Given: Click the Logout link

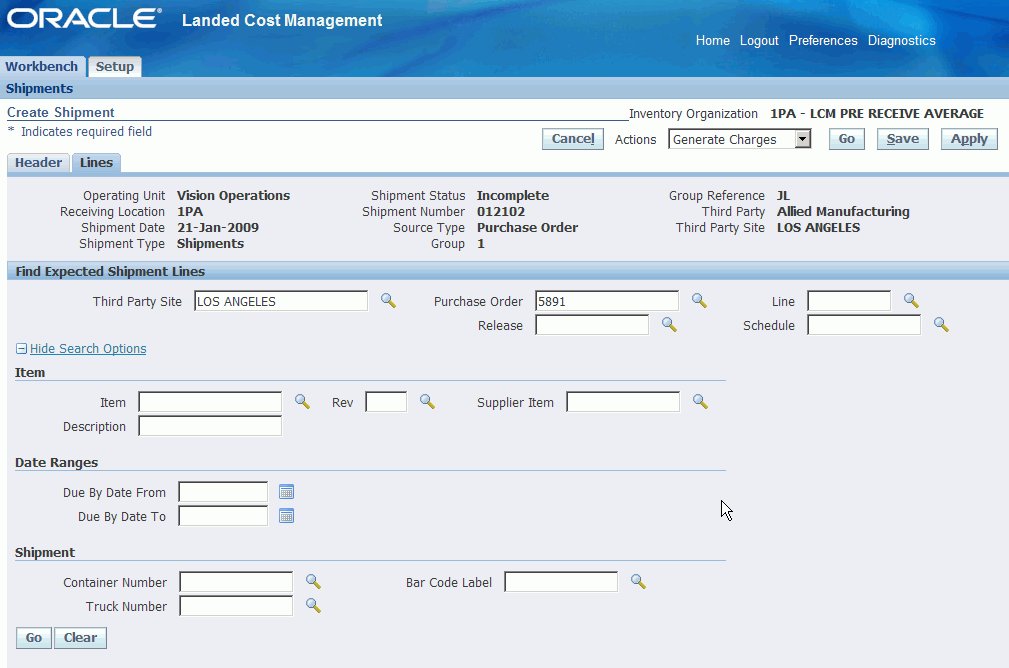Looking at the screenshot, I should 759,41.
